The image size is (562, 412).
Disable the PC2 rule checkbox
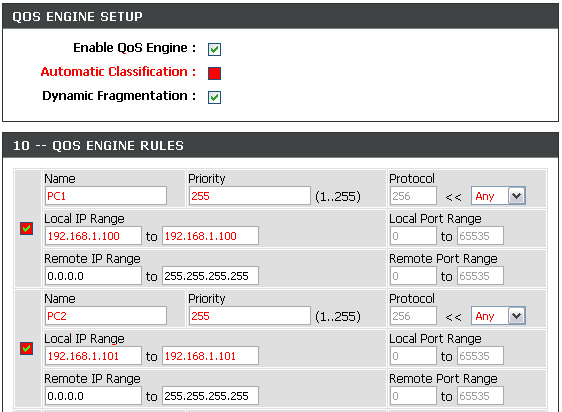27,348
